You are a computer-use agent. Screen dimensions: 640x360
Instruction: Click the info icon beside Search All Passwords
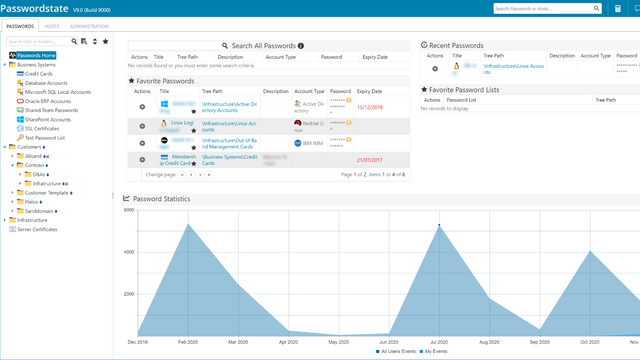click(301, 46)
